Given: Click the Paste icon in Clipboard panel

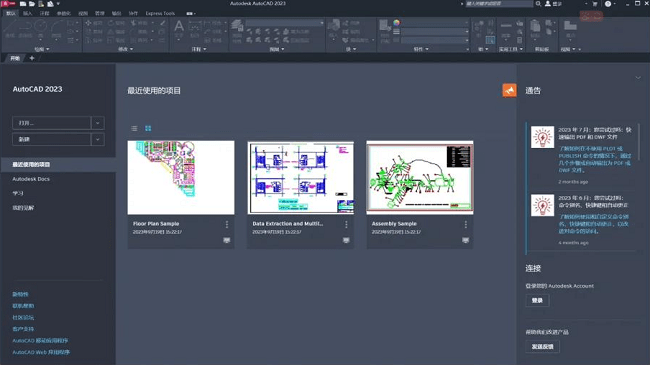Looking at the screenshot, I should tap(535, 26).
